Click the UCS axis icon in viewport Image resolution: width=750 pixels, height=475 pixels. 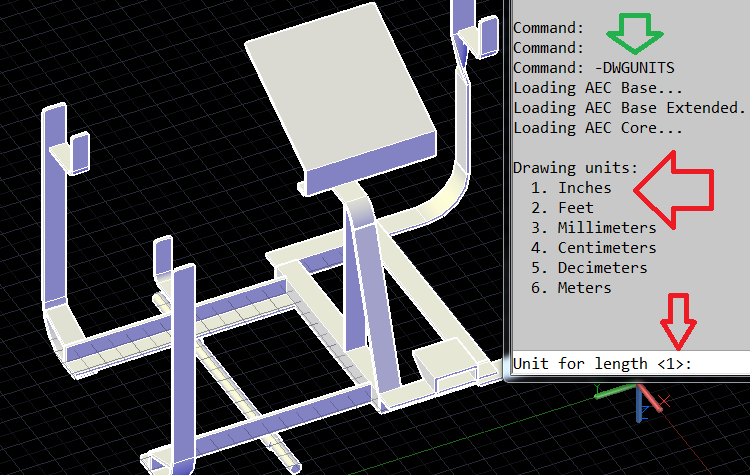point(639,403)
